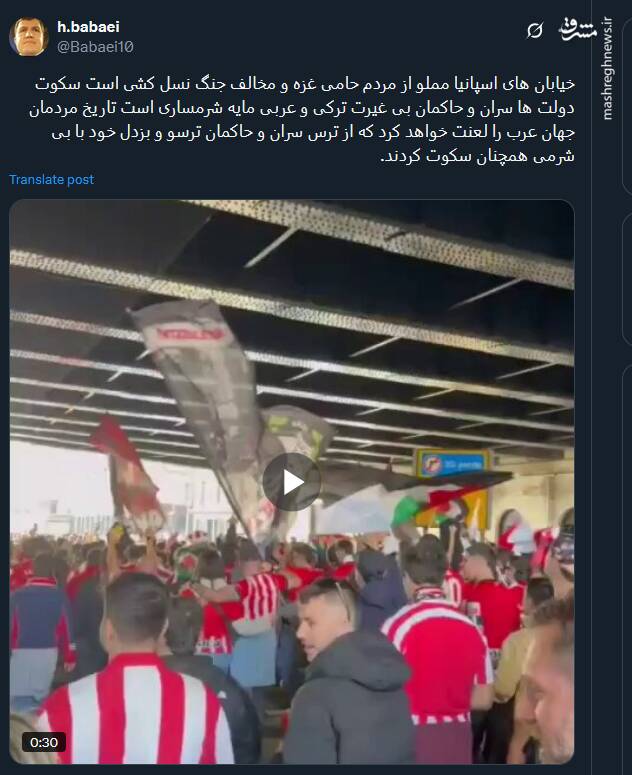Click the red-white striped shirt in the foreground
This screenshot has width=632, height=775.
point(136,708)
